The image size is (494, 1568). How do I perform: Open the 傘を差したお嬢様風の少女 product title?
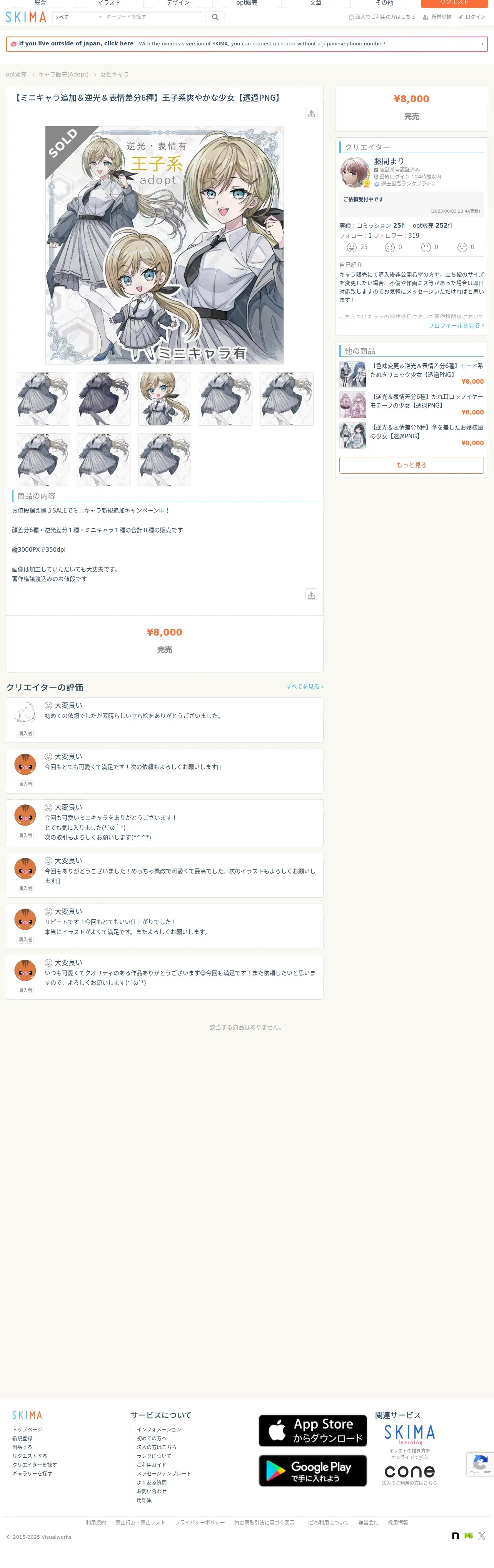(427, 431)
